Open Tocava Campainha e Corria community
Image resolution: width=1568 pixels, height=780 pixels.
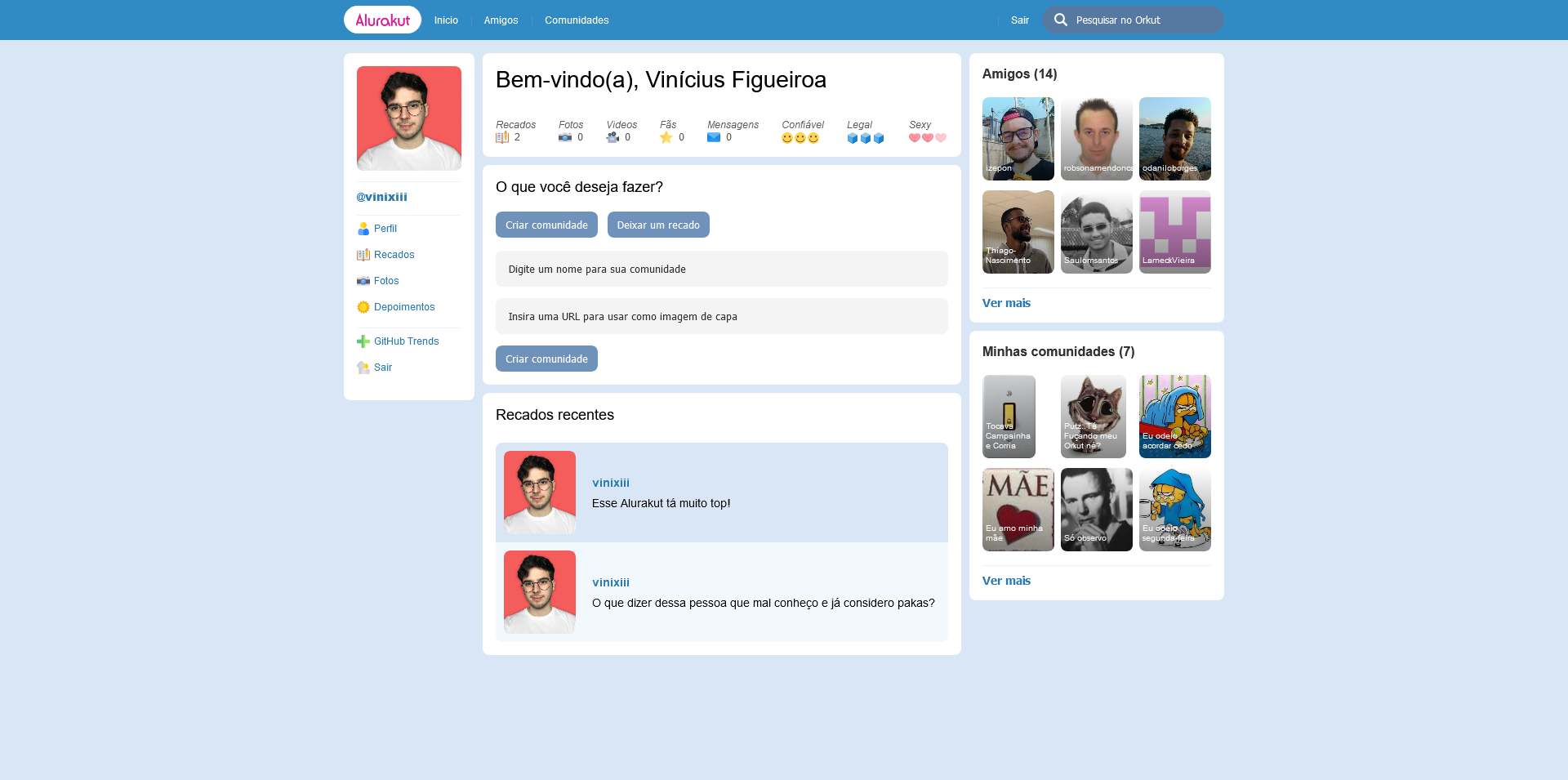[x=1009, y=417]
